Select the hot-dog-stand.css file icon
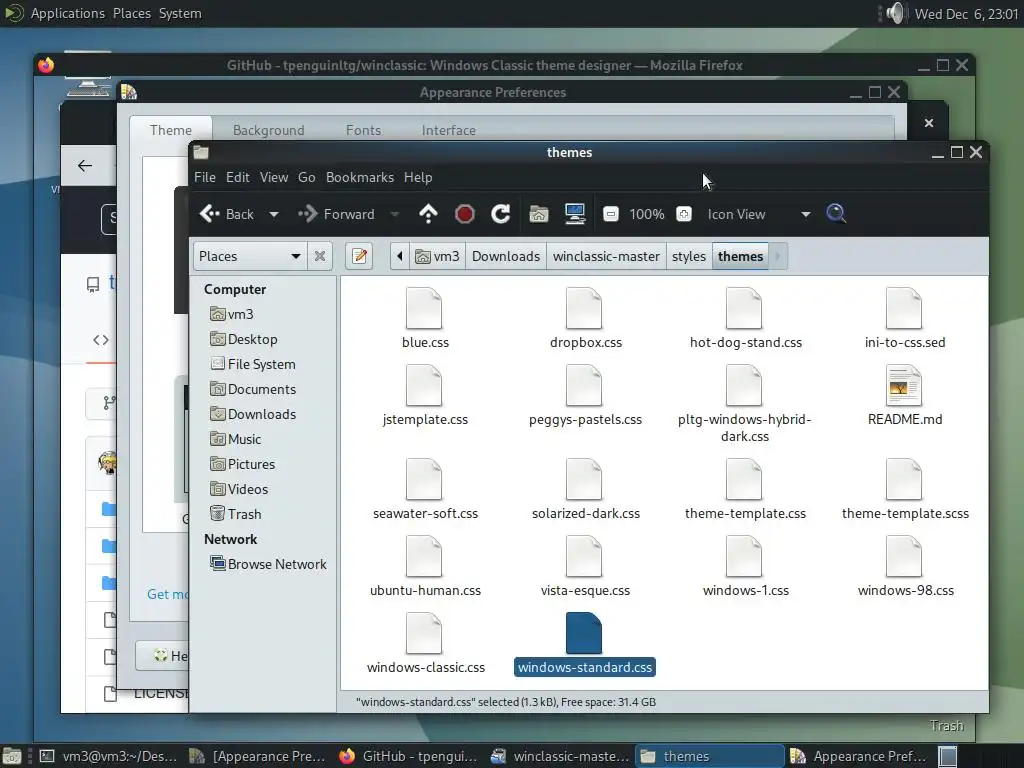 coord(744,308)
